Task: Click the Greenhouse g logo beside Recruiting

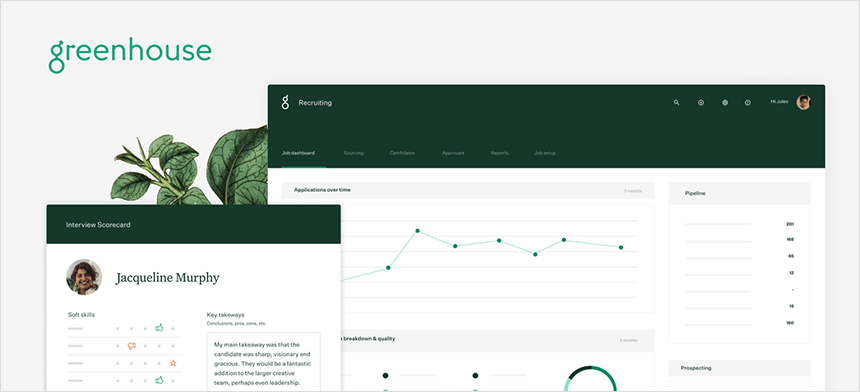Action: point(285,103)
